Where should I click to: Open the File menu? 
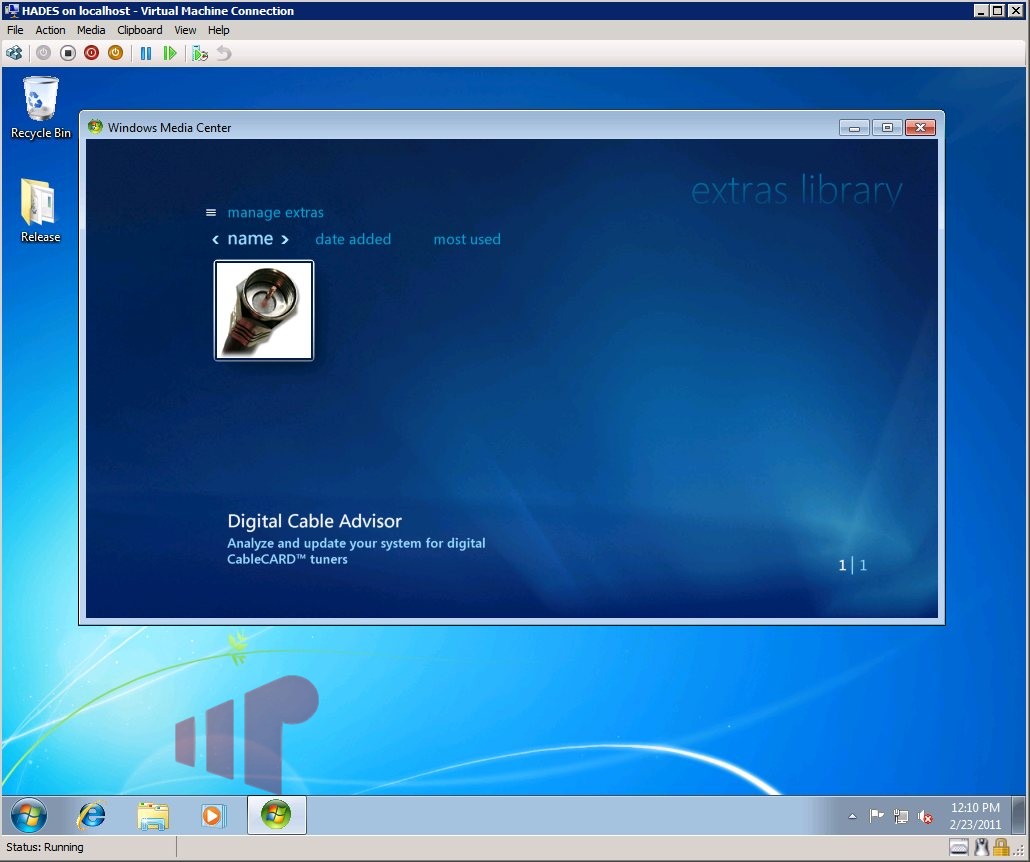tap(15, 30)
